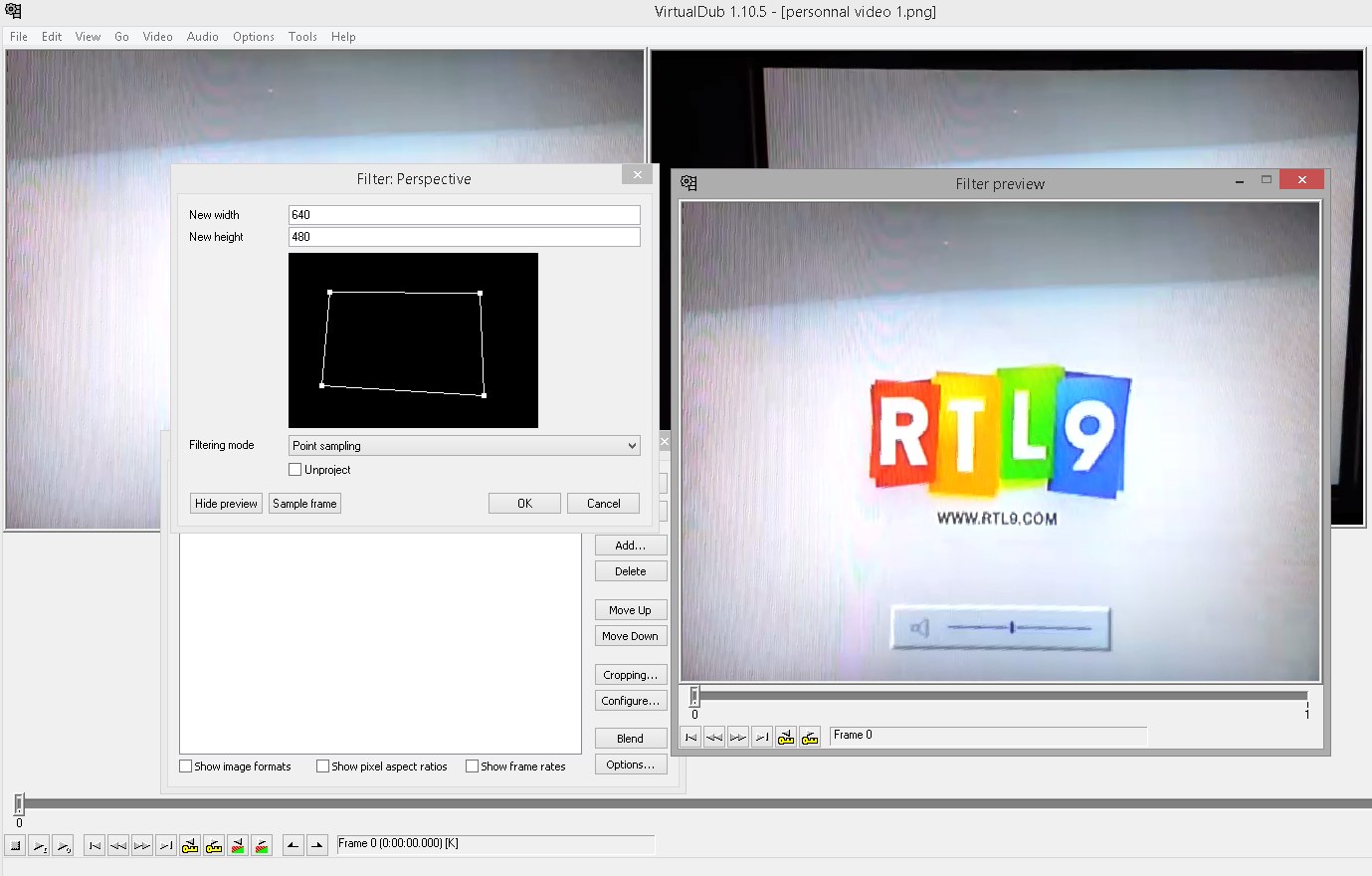Click Add... in the Filters dialog
1372x876 pixels.
[631, 546]
